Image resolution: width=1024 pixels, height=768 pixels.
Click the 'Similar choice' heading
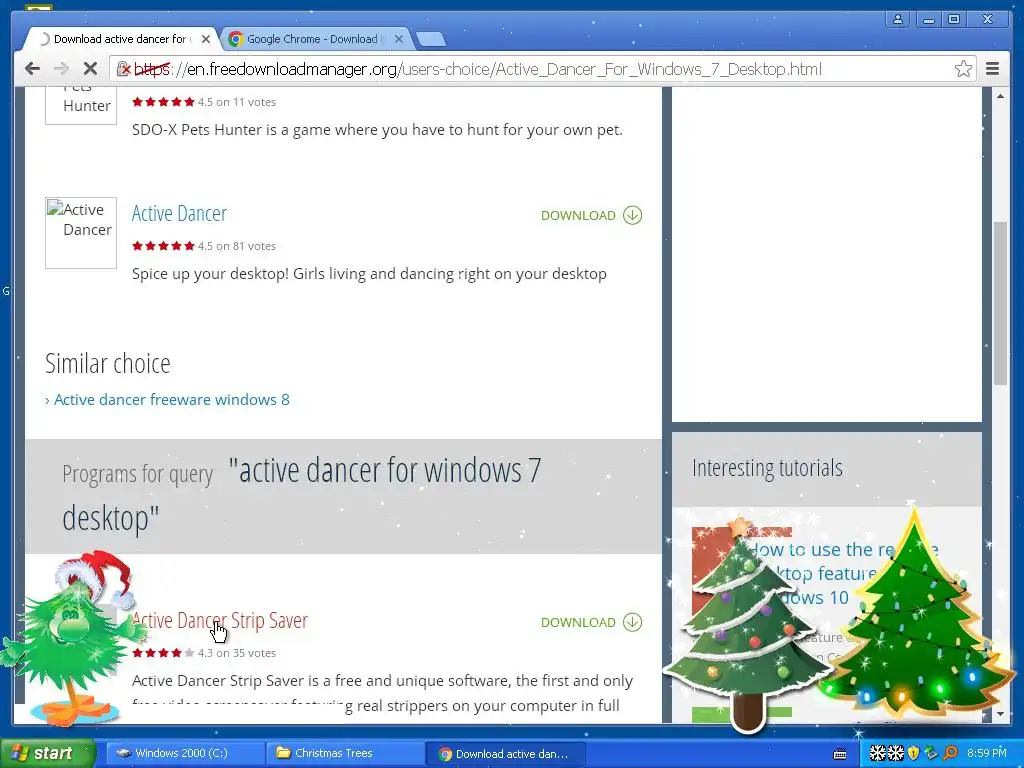click(108, 363)
